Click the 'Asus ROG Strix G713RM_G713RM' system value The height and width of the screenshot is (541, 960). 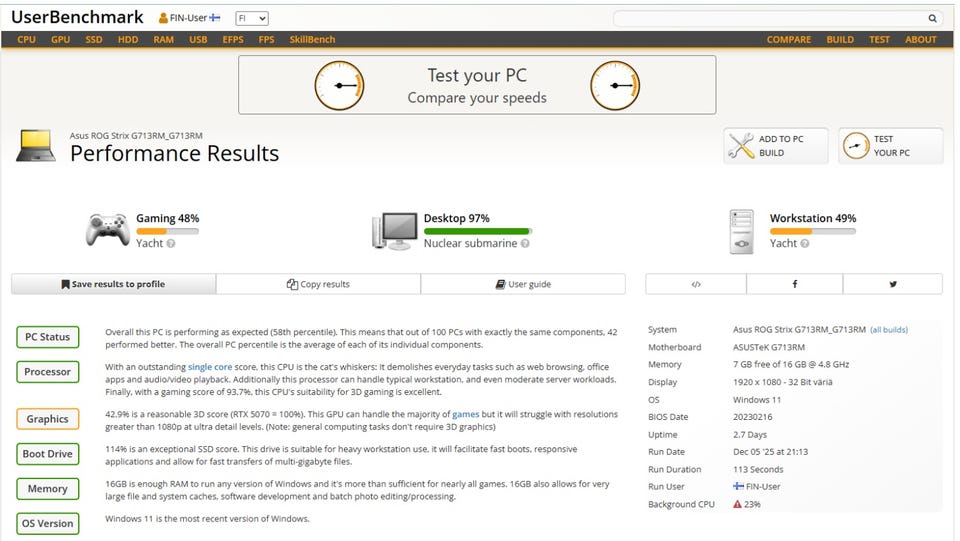[799, 330]
